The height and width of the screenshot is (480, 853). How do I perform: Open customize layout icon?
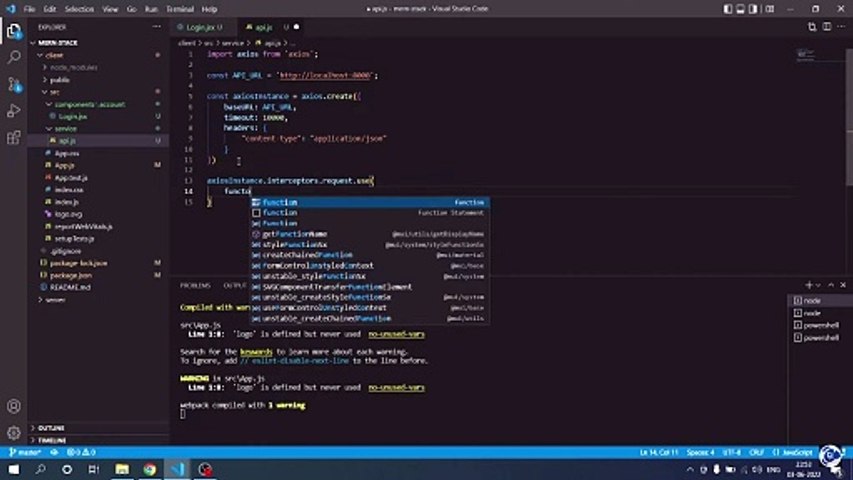769,9
